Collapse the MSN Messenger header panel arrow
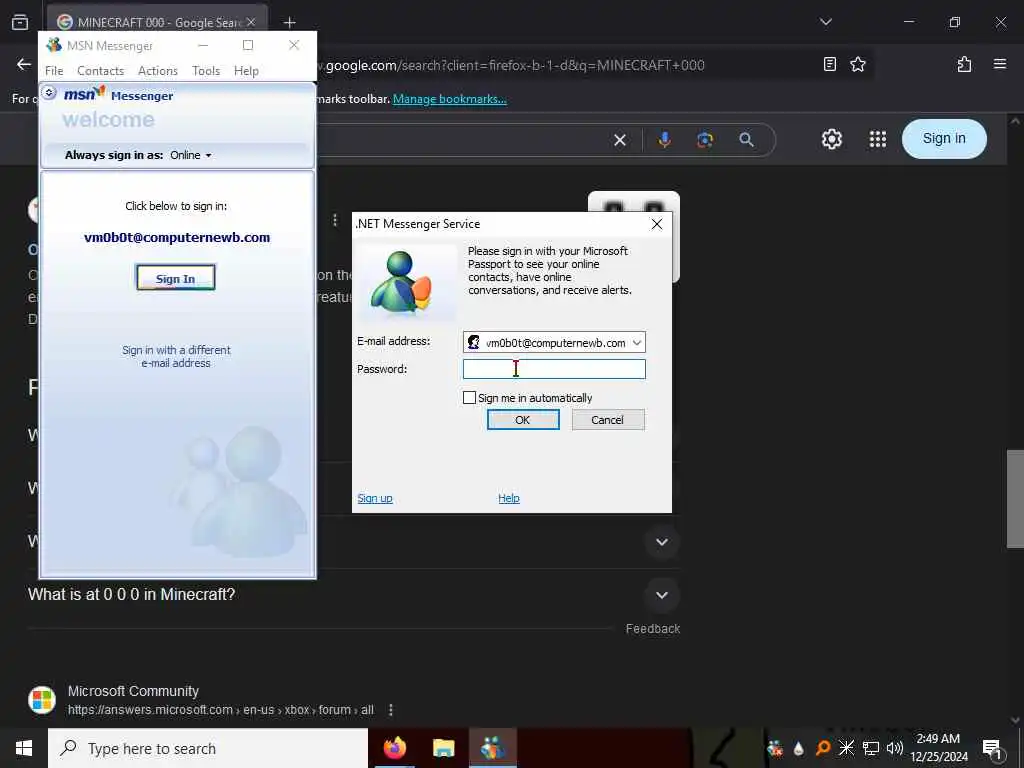The height and width of the screenshot is (768, 1024). (x=49, y=93)
